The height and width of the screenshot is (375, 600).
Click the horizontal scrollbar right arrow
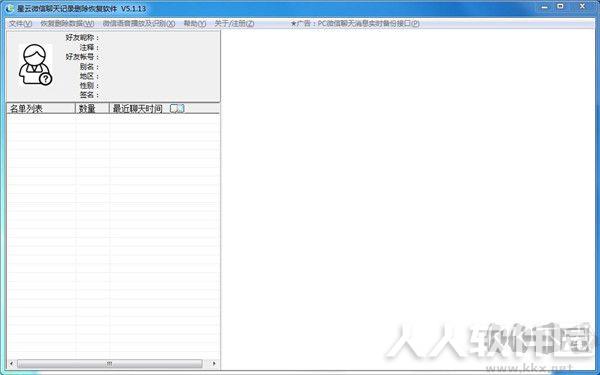pyautogui.click(x=214, y=363)
